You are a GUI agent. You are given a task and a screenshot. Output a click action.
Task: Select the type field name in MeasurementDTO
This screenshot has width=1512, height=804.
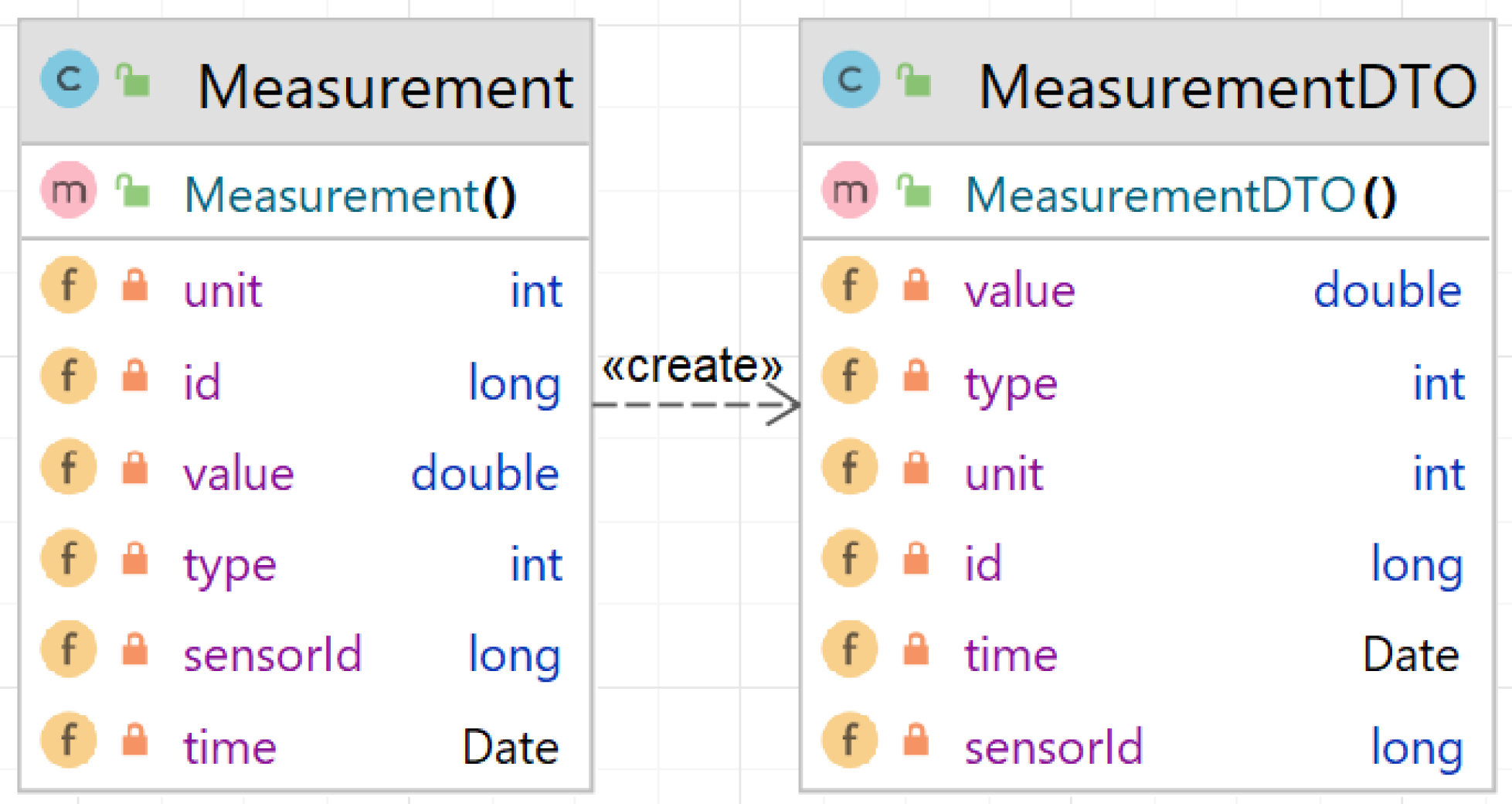pos(1011,383)
